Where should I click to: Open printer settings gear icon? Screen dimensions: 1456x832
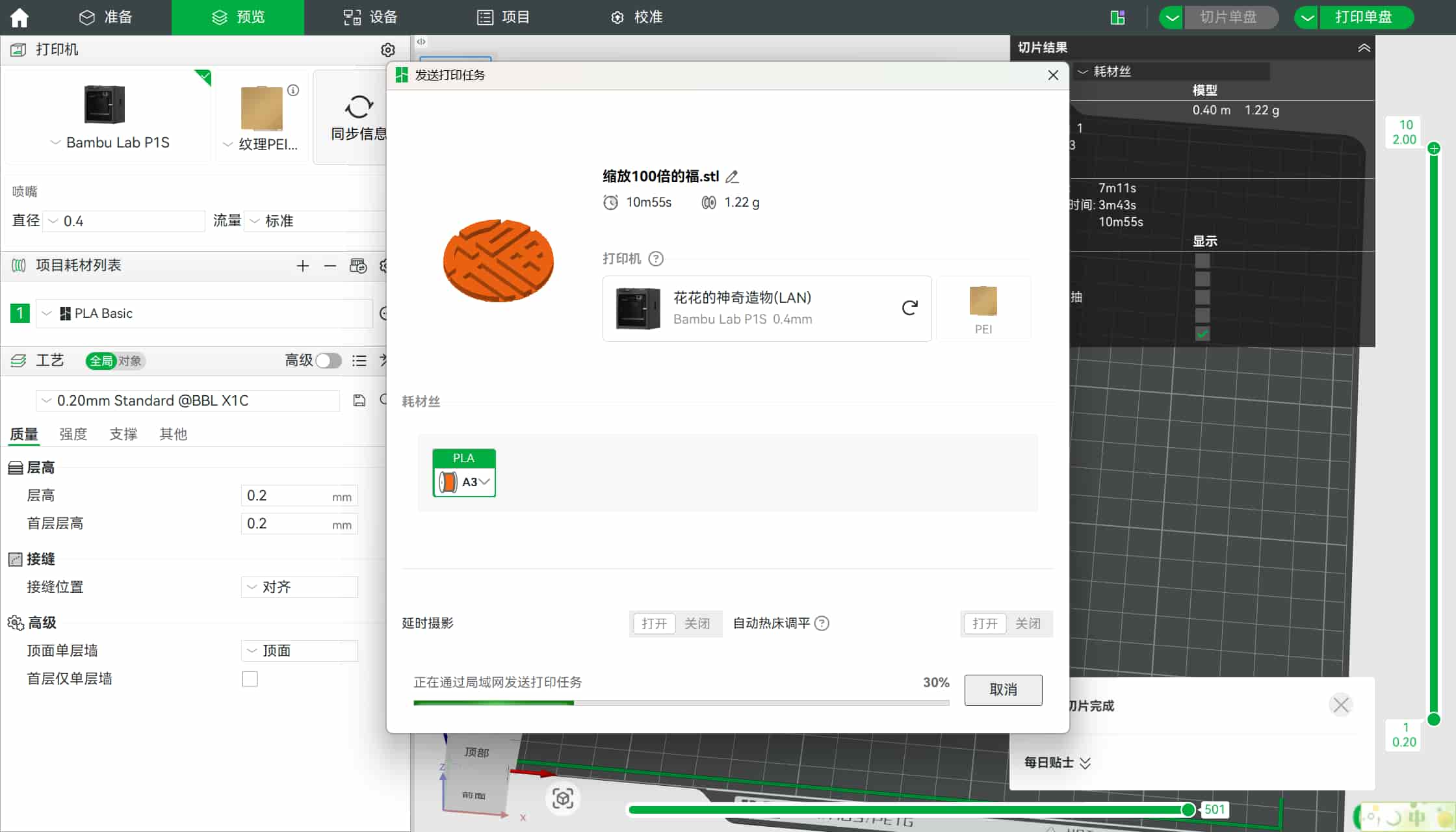point(388,50)
